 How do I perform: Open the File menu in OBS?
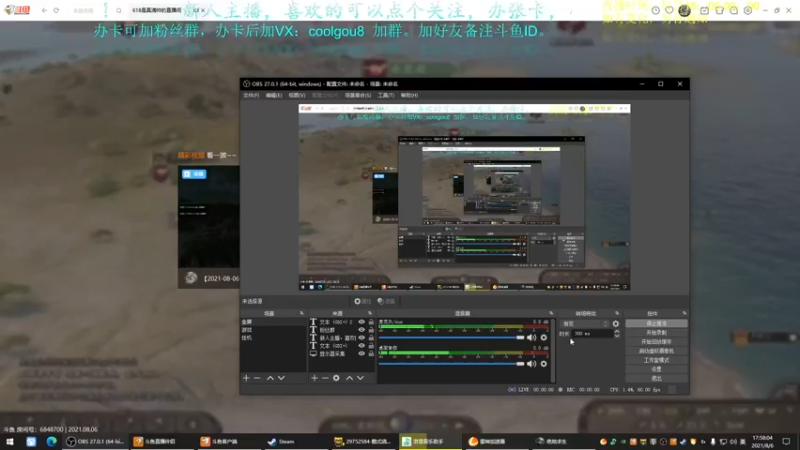click(251, 95)
